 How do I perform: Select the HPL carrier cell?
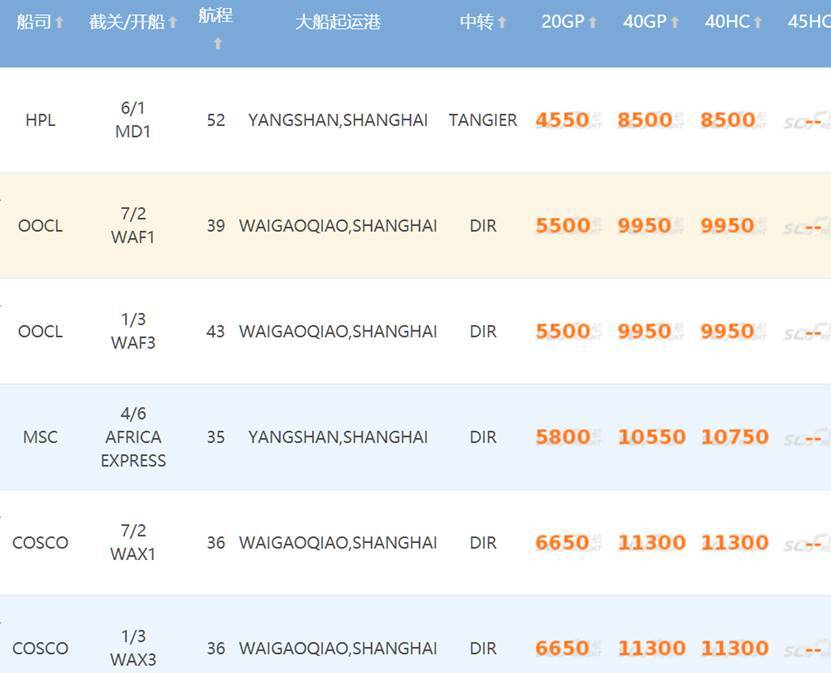[x=40, y=120]
